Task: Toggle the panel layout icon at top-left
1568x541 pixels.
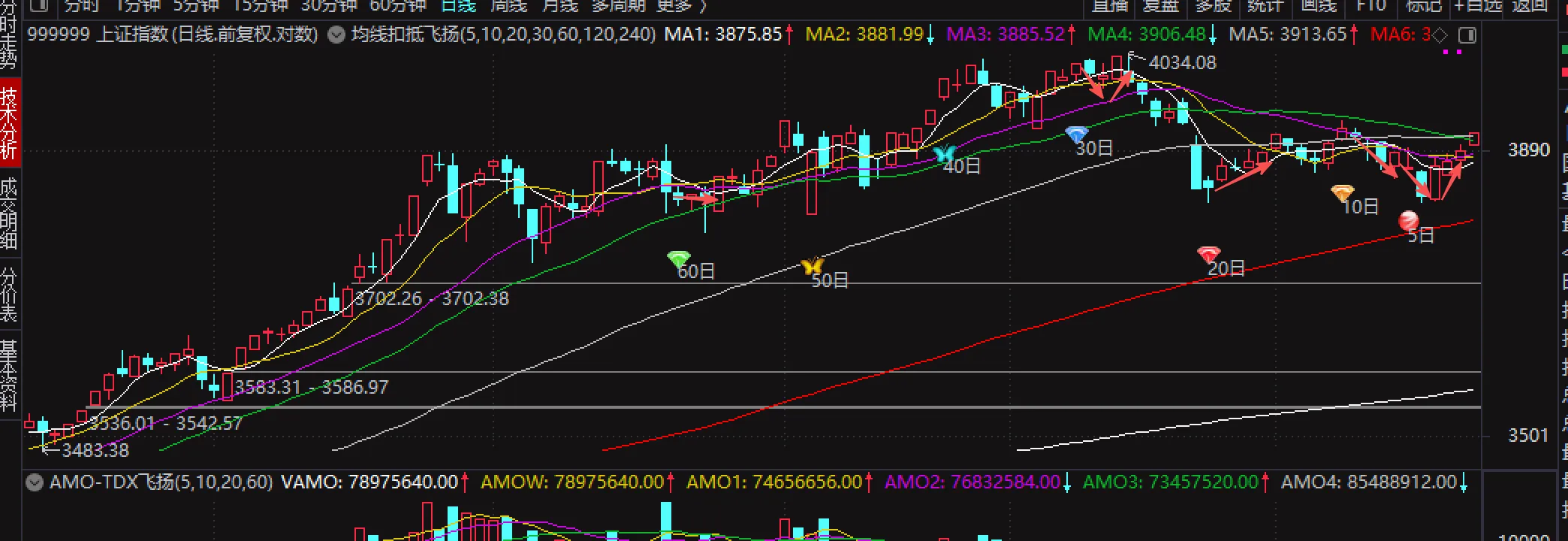Action: 40,6
